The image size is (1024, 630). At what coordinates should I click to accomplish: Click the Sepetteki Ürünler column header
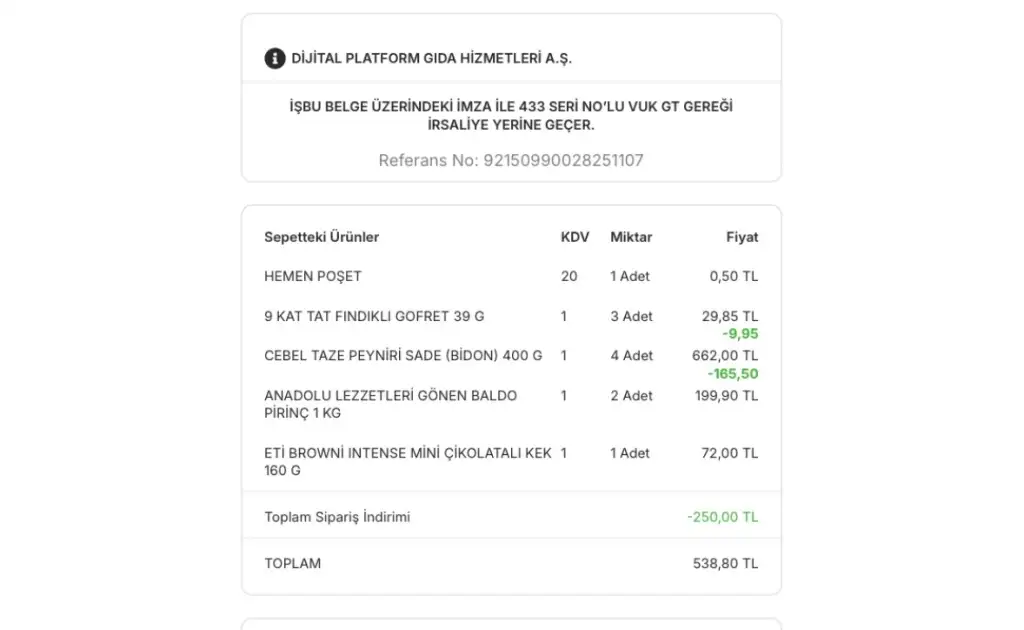point(321,237)
